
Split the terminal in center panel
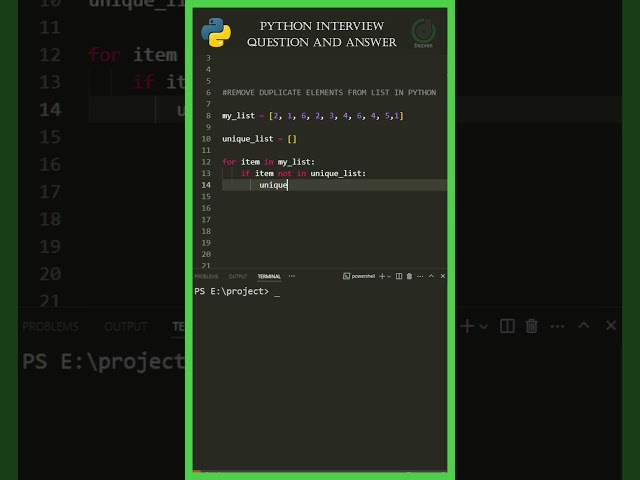click(x=399, y=276)
